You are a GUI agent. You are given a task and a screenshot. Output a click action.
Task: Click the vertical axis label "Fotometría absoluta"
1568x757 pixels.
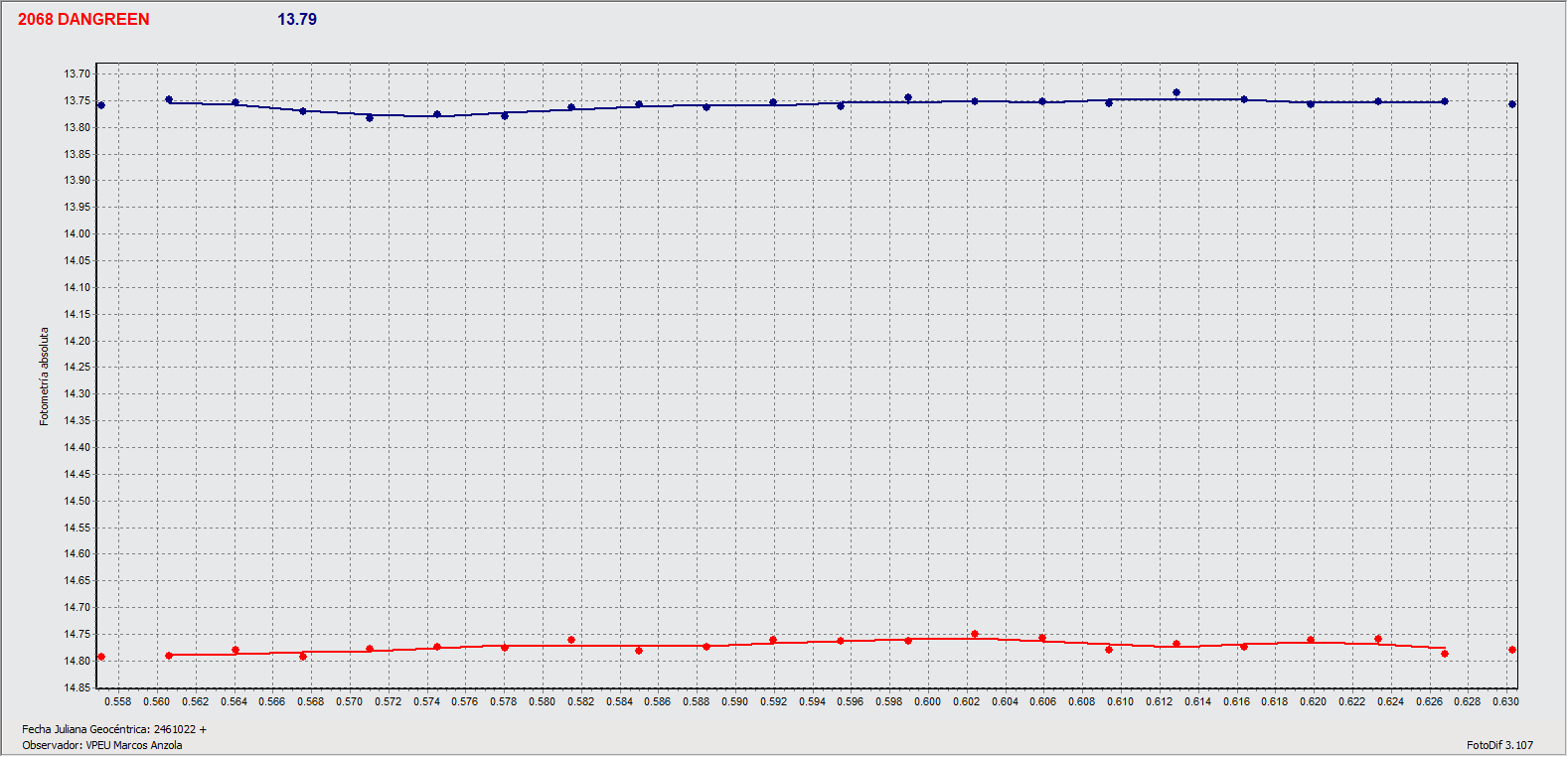tap(44, 377)
